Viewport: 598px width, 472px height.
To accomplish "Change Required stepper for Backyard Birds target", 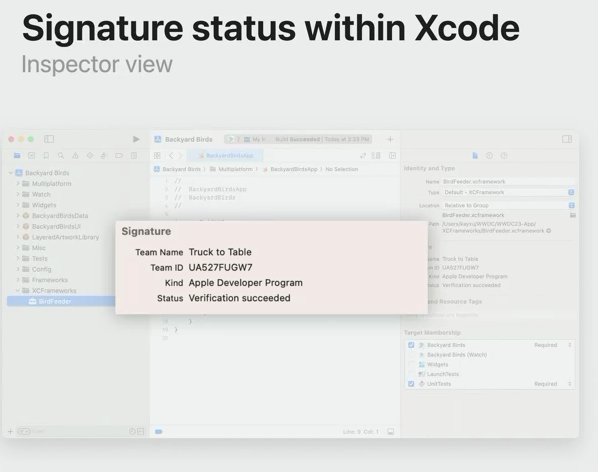I will 570,345.
